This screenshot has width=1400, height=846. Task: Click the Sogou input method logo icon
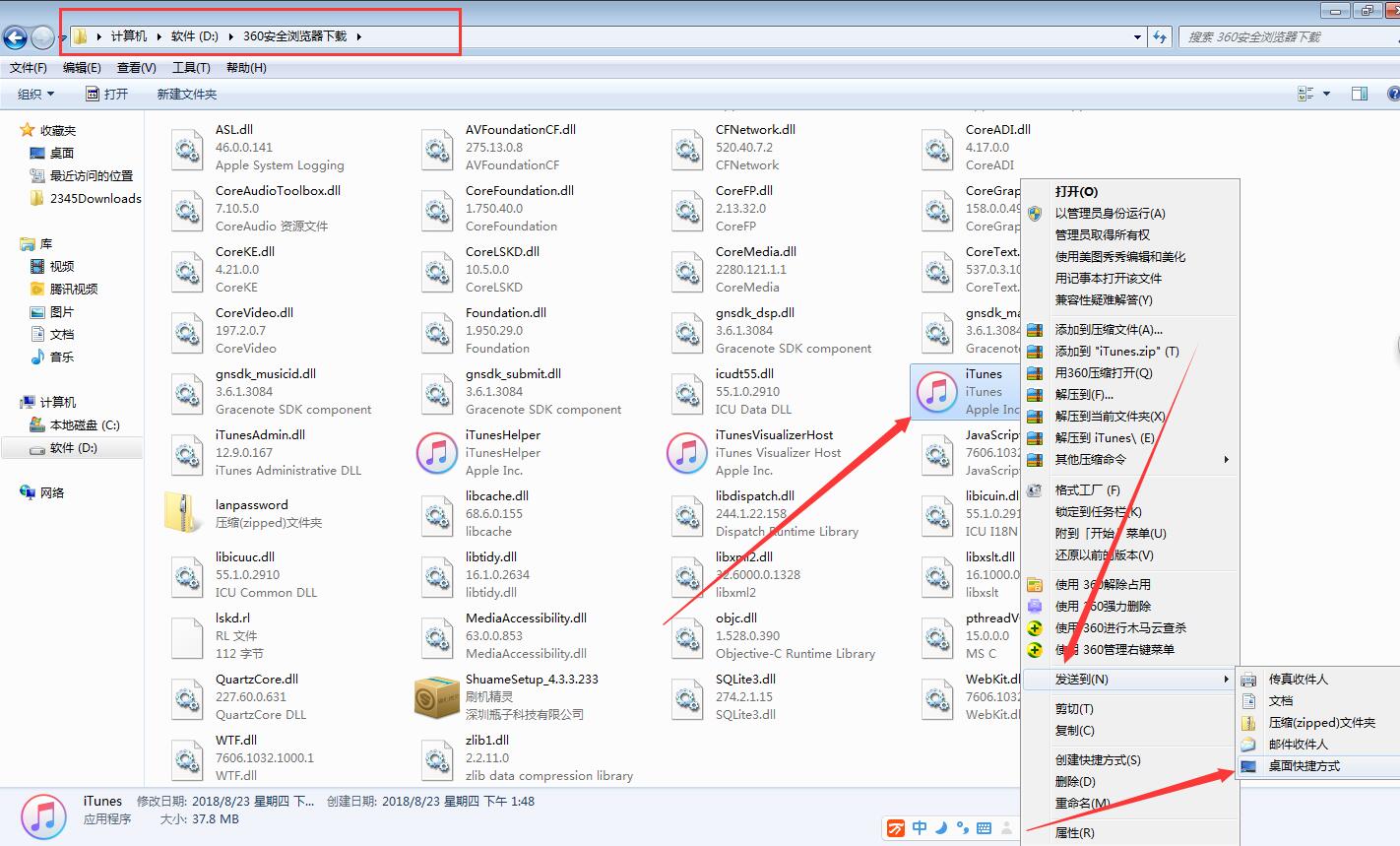(x=896, y=828)
